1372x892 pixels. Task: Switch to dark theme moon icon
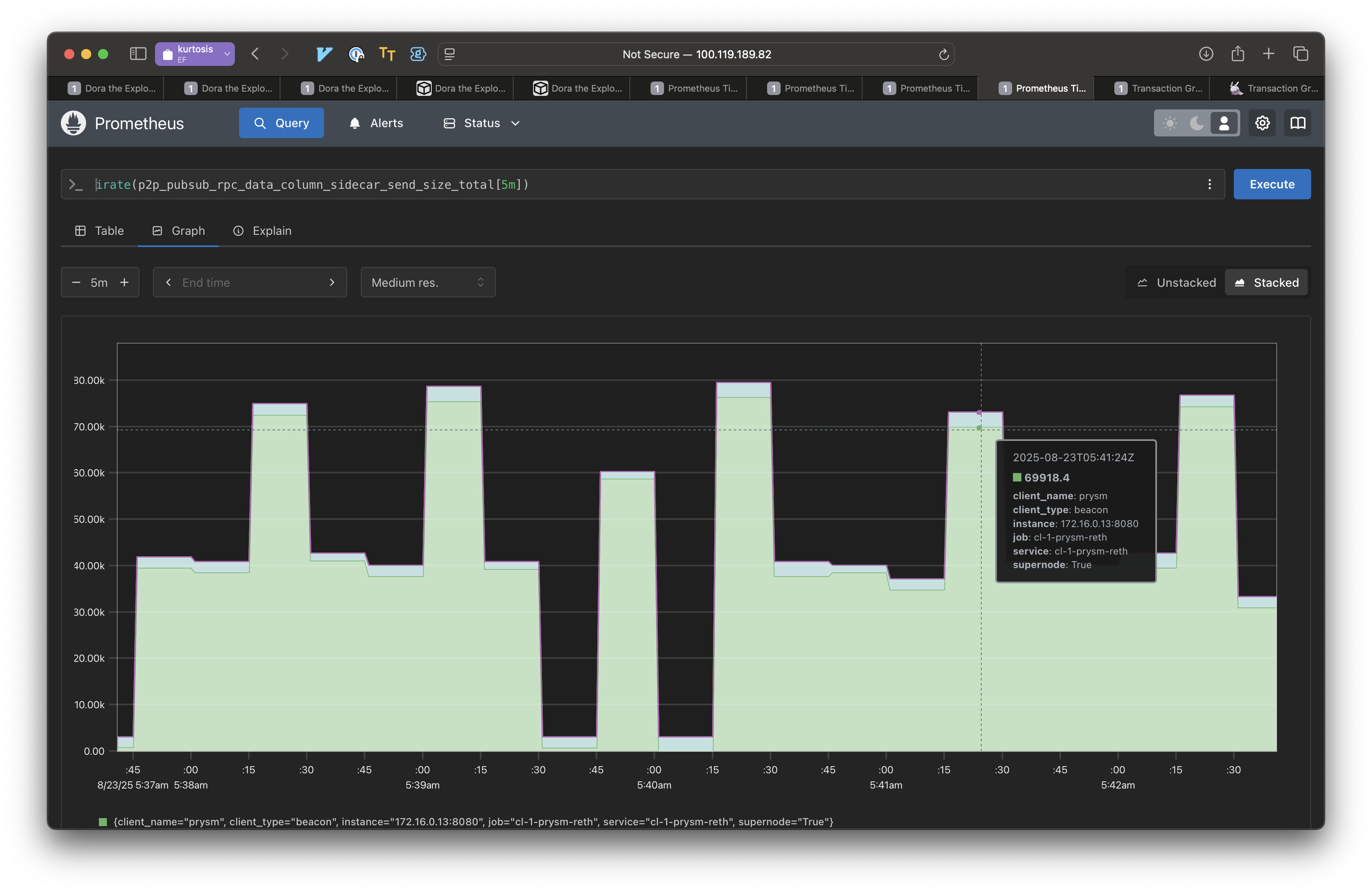1197,123
